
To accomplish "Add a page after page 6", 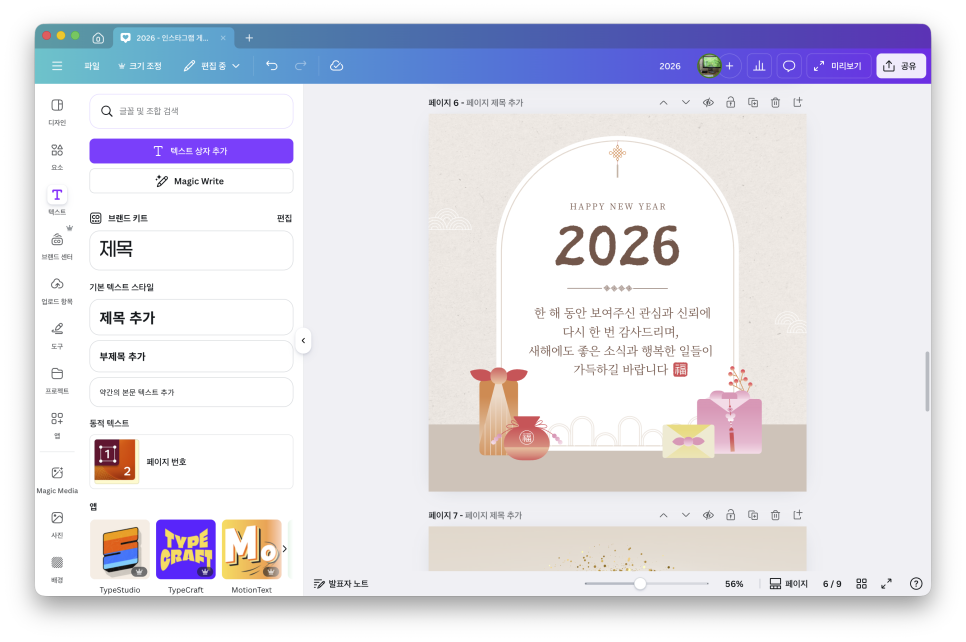I will pyautogui.click(x=798, y=103).
